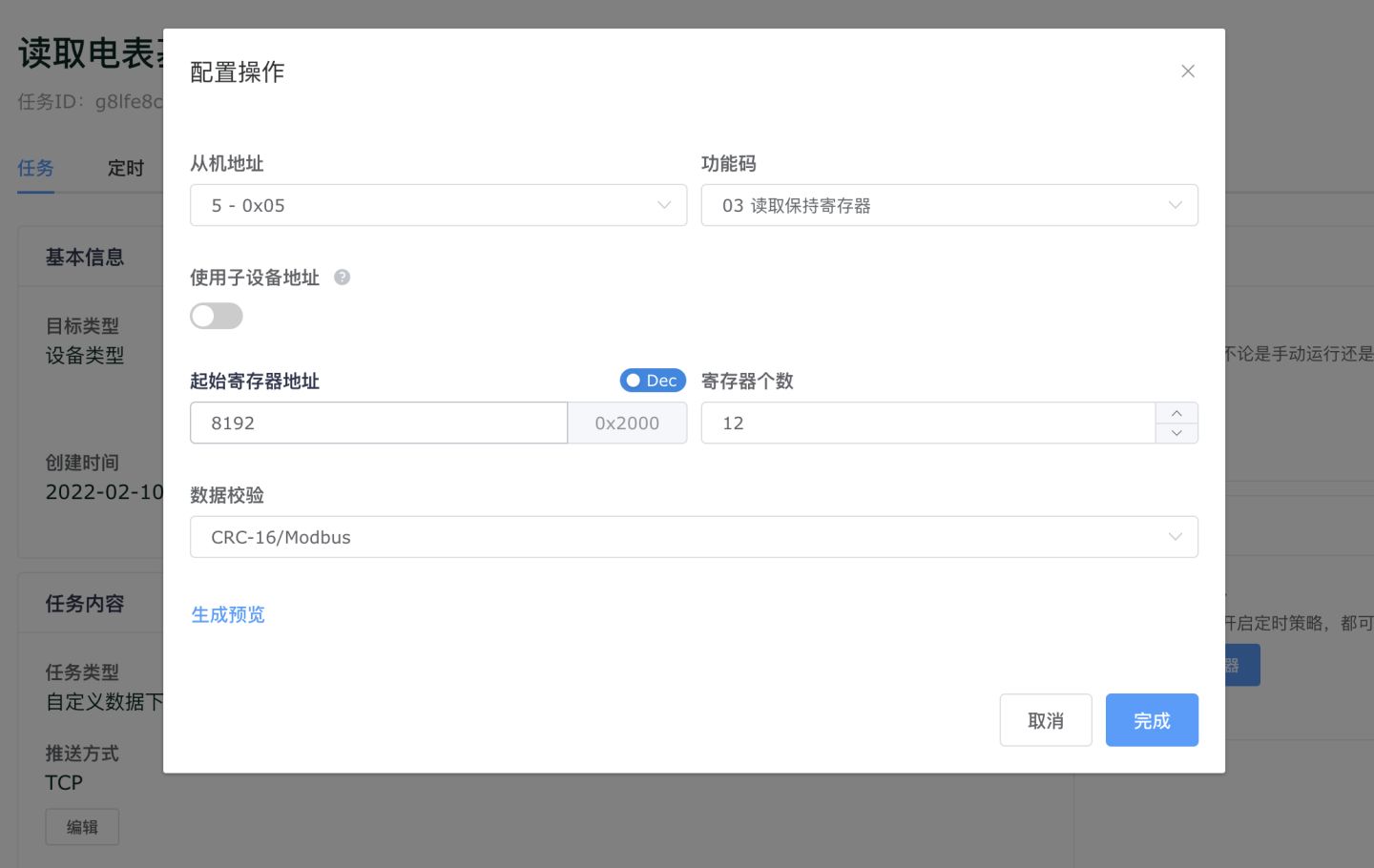1374x868 pixels.
Task: Close the 配置操作 dialog with the X icon
Action: [x=1188, y=72]
